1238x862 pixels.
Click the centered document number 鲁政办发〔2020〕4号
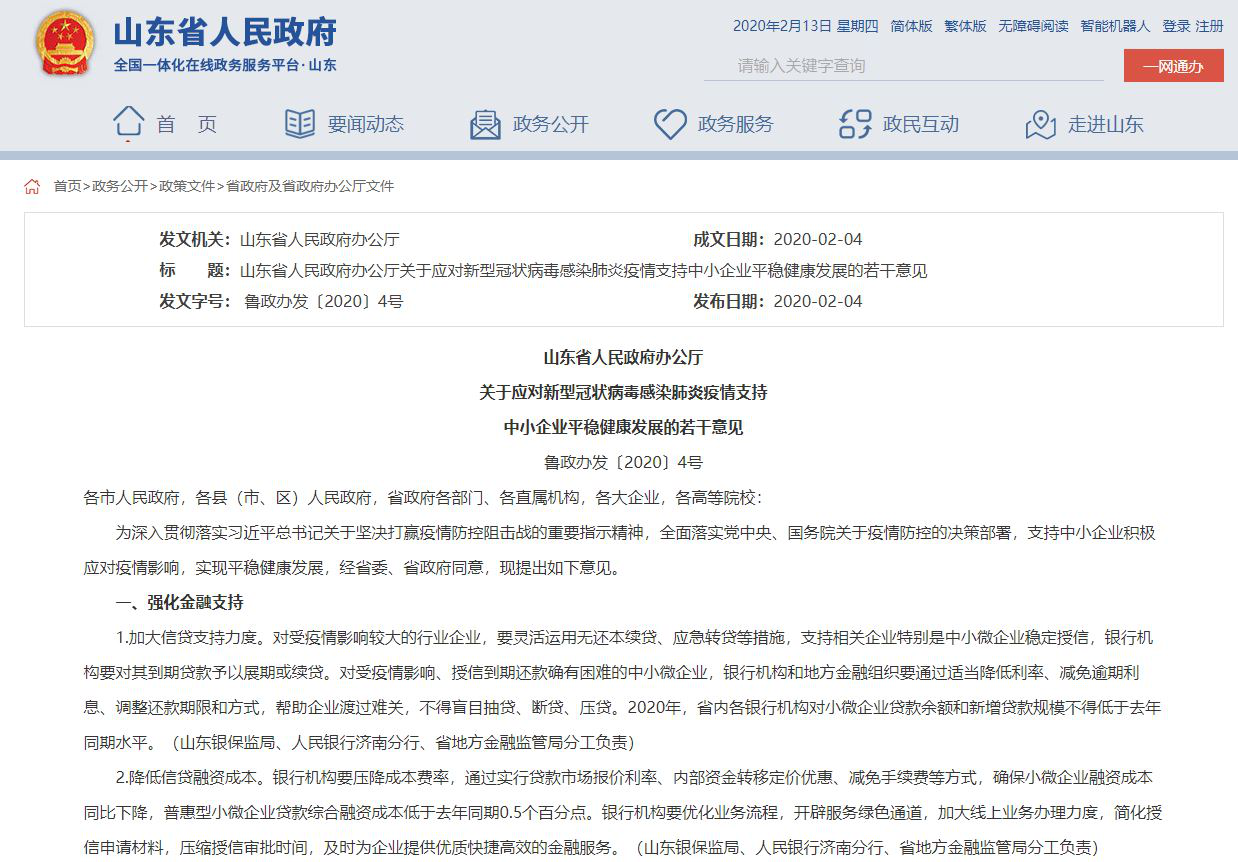623,462
